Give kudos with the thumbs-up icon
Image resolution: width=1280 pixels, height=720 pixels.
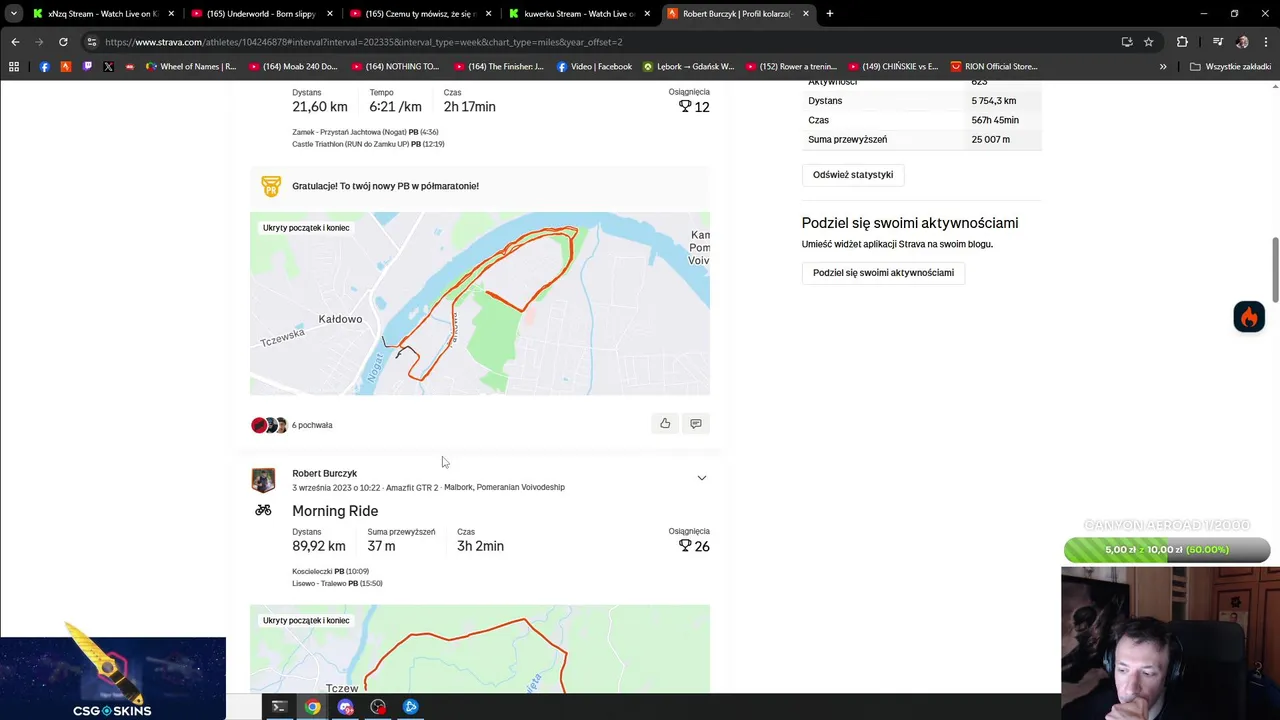point(665,424)
